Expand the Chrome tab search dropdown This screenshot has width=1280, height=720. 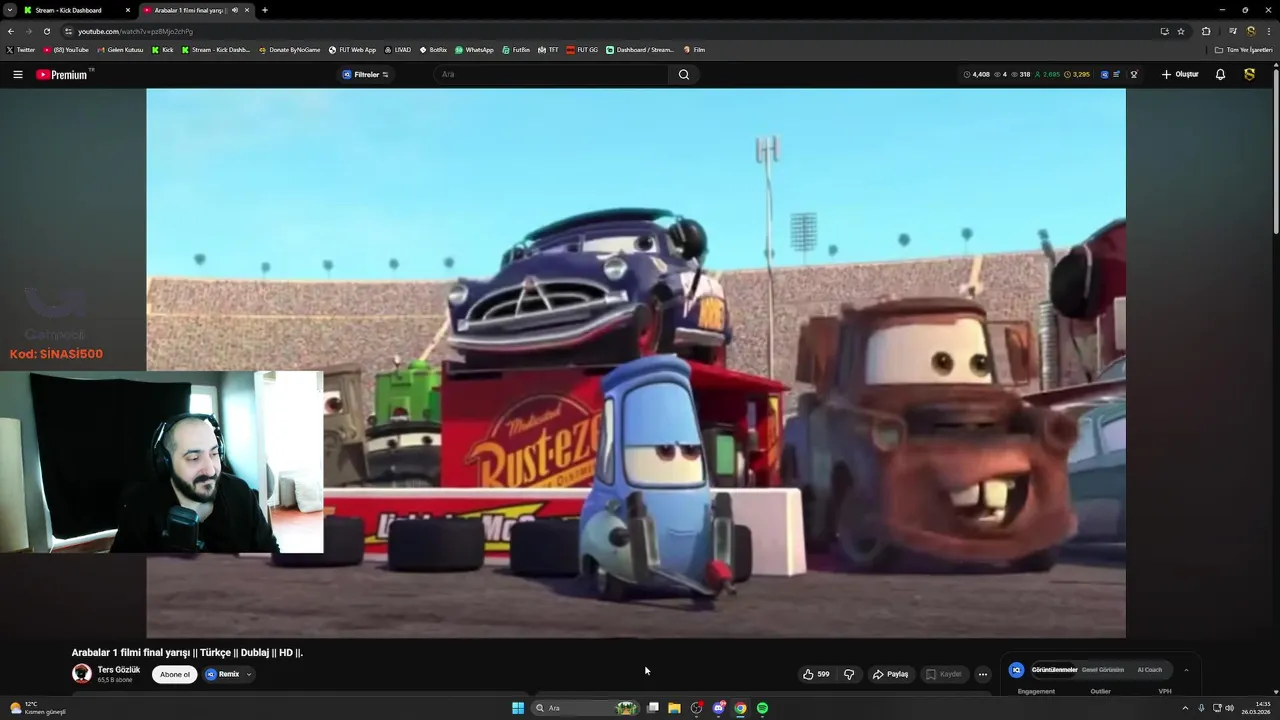[x=9, y=10]
